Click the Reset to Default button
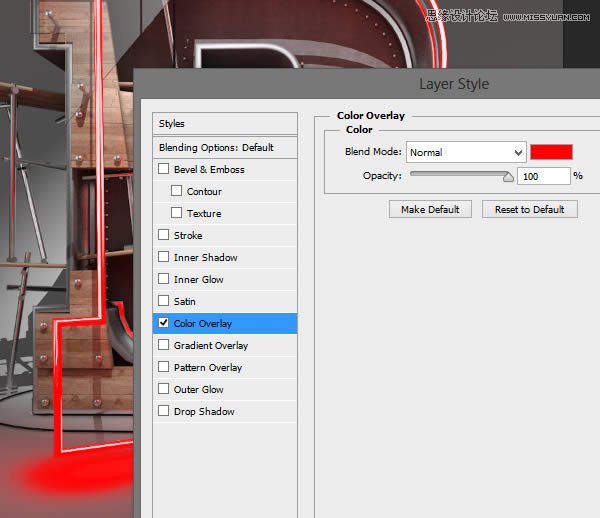Screen dimensions: 600x518 [530, 209]
